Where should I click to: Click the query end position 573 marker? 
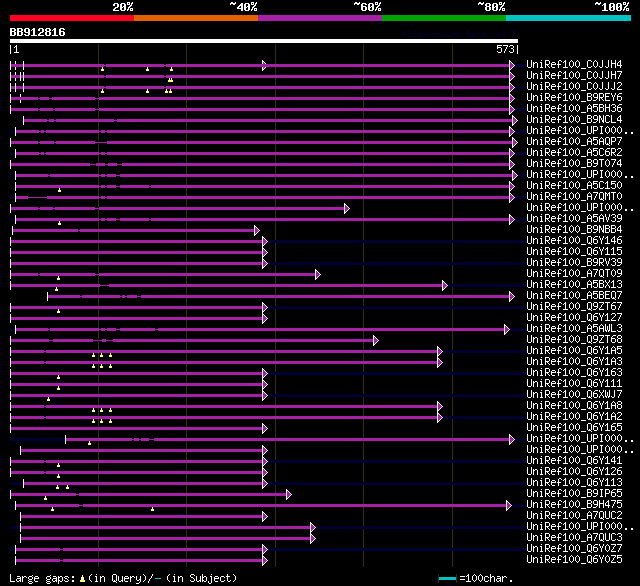507,49
